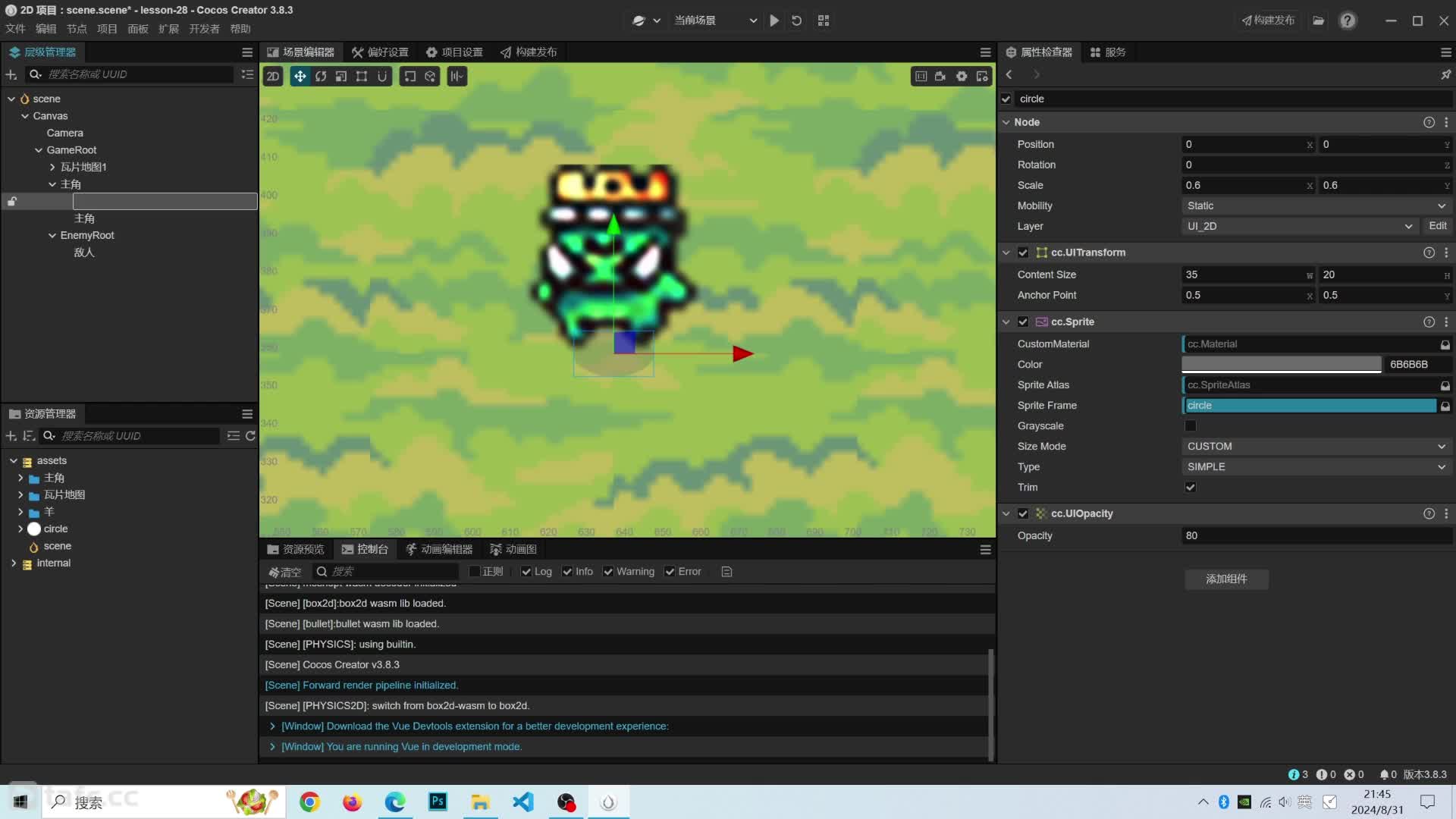Click the 构建发布 button in title bar
The height and width of the screenshot is (819, 1456).
pyautogui.click(x=1268, y=20)
